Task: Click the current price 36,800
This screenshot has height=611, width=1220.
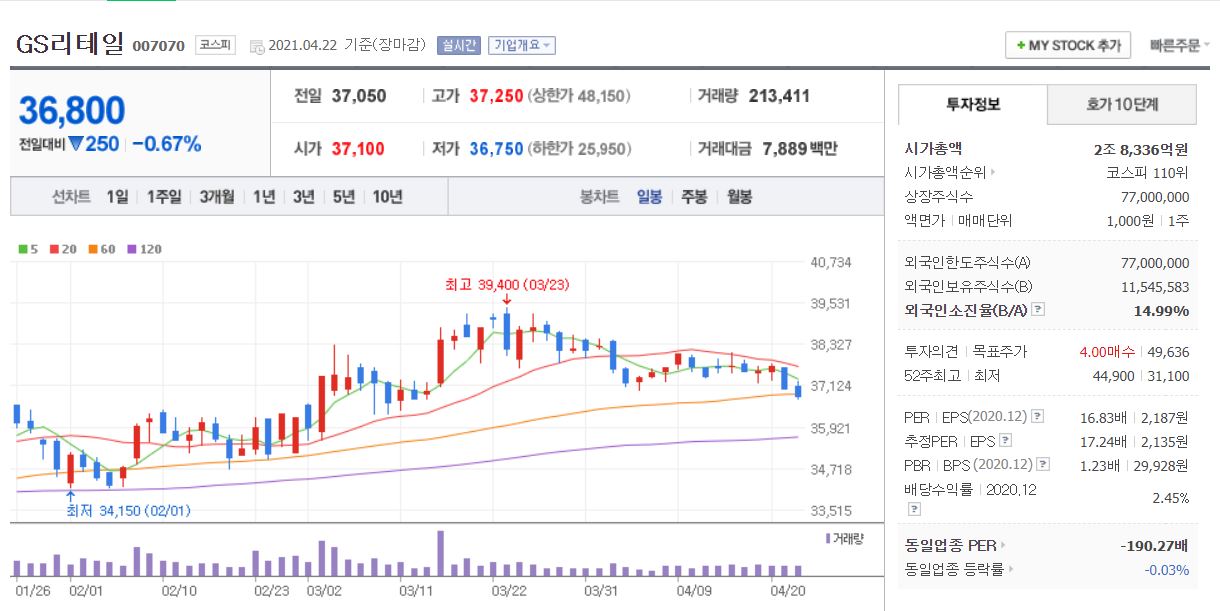Action: pyautogui.click(x=72, y=110)
